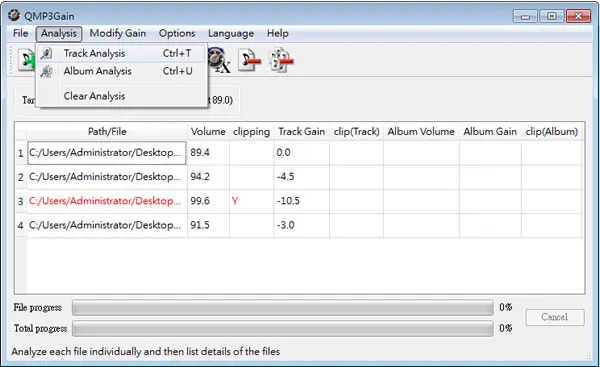The image size is (600, 367).
Task: Close the open Analysis menu
Action: coord(59,33)
